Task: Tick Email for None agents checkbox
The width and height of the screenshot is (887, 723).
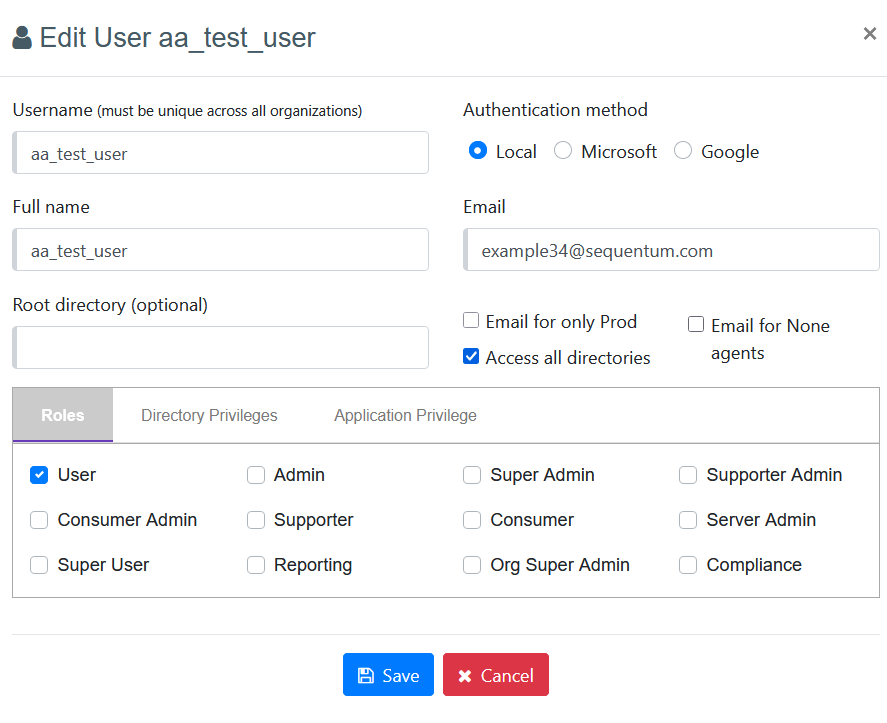Action: (696, 325)
